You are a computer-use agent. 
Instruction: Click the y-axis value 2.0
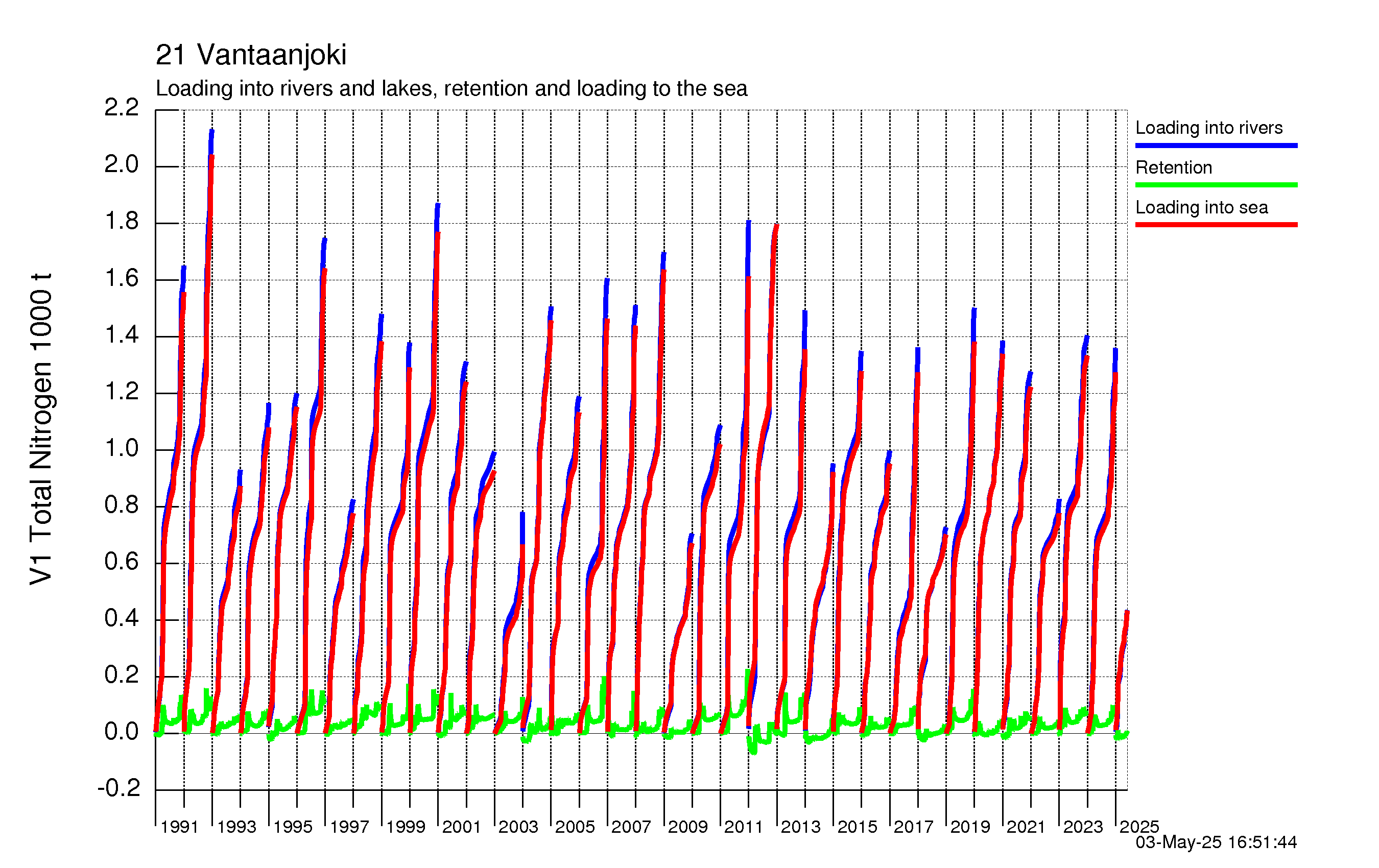122,165
